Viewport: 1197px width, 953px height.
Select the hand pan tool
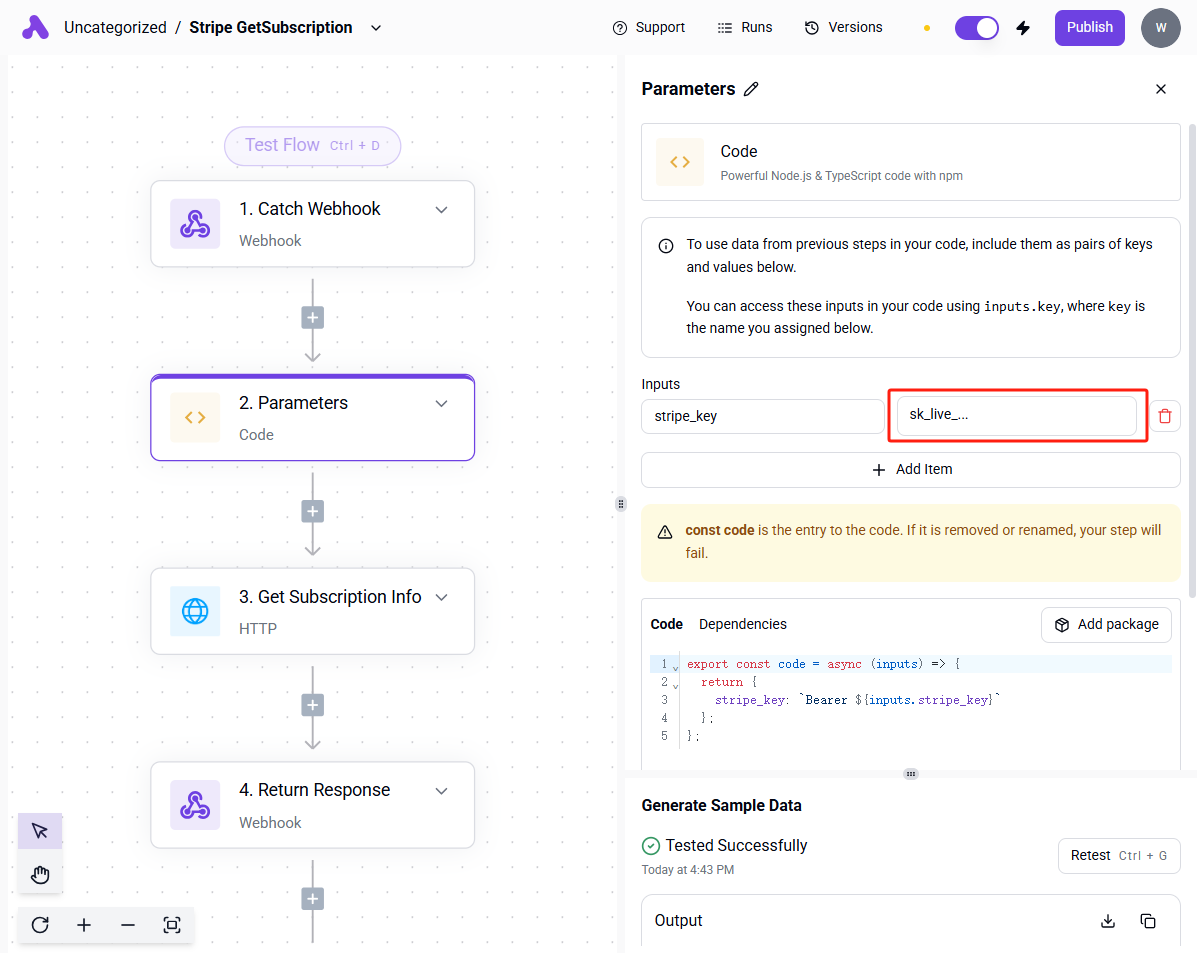(x=40, y=876)
